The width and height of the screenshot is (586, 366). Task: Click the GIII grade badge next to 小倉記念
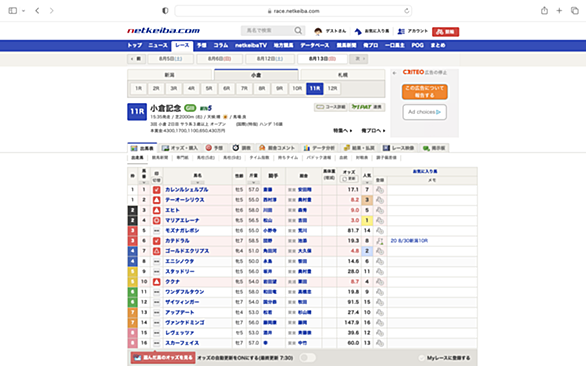[x=190, y=108]
